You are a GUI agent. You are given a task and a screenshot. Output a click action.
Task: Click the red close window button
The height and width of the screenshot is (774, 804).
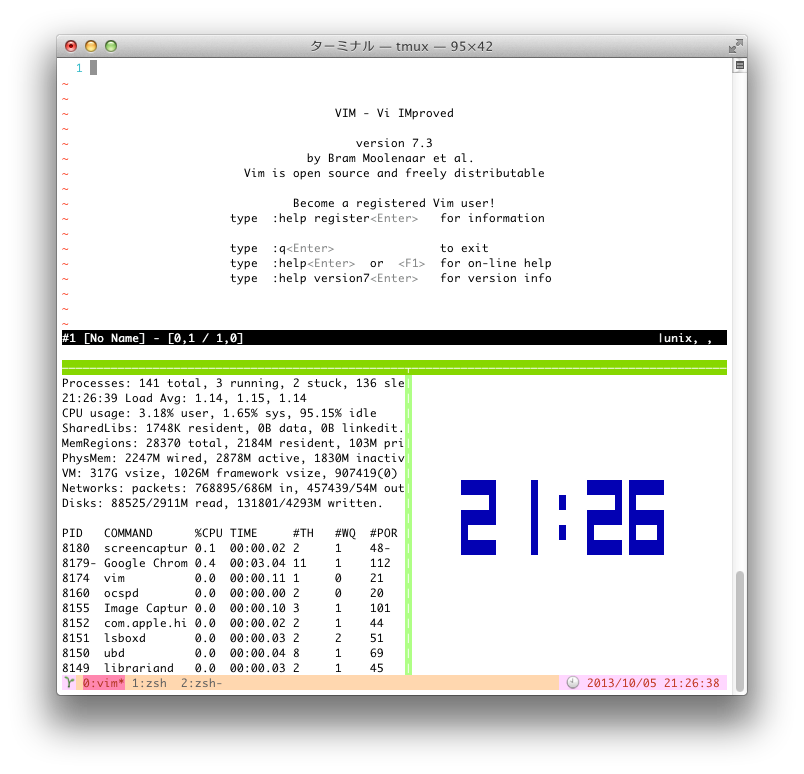coord(71,46)
